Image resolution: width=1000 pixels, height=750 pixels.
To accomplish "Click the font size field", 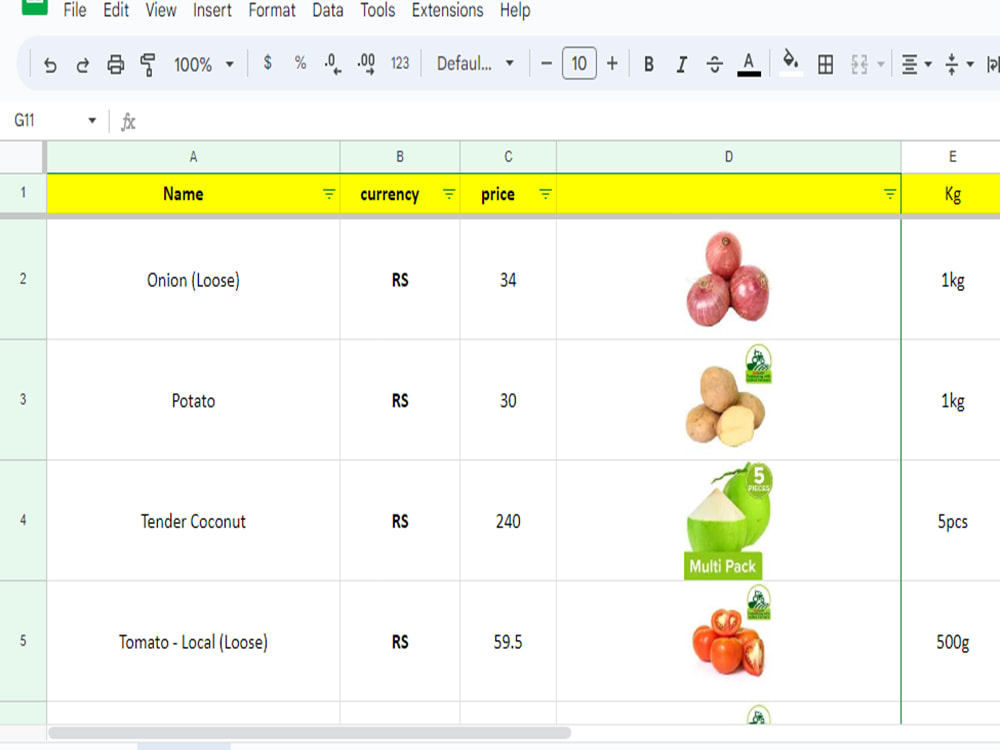I will (x=579, y=63).
